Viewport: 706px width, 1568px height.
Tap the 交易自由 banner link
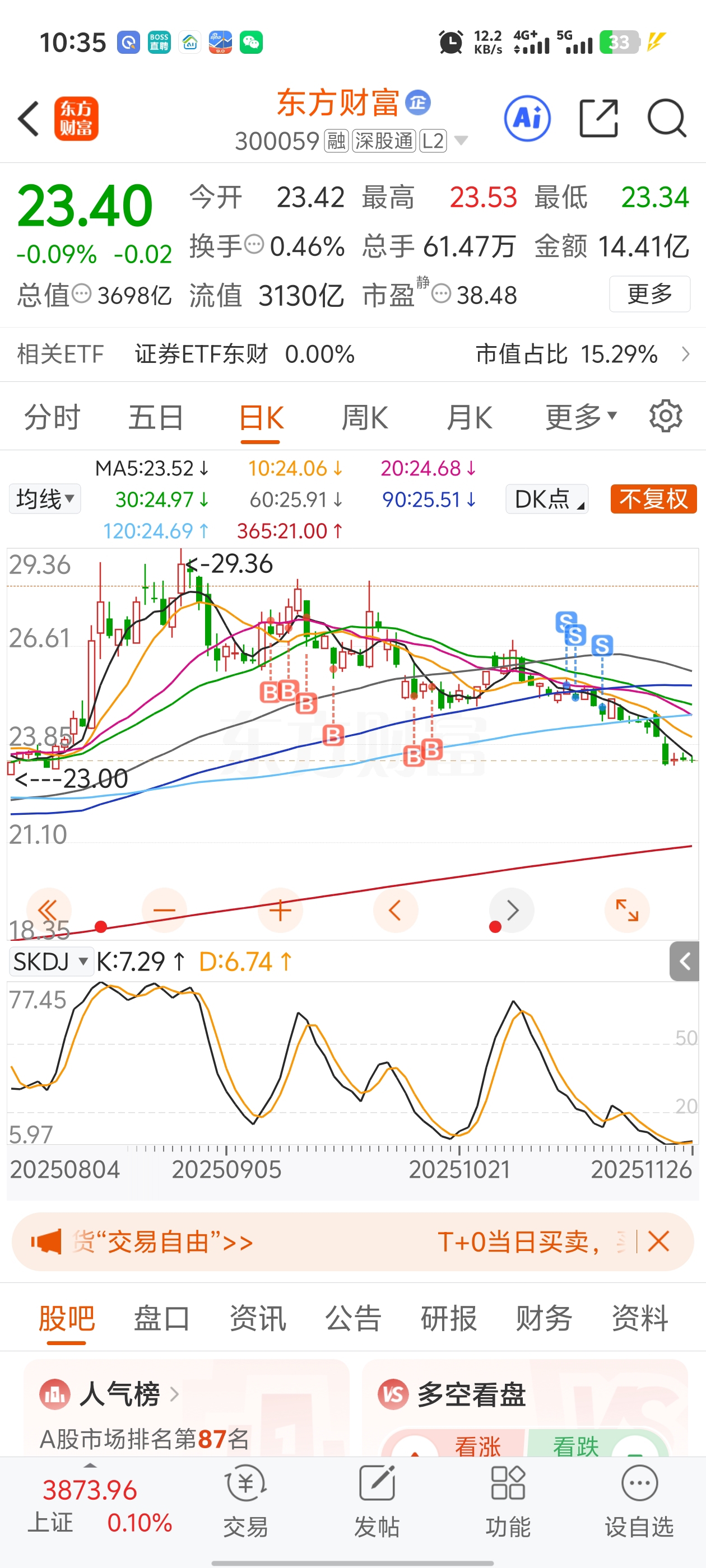pos(162,1242)
